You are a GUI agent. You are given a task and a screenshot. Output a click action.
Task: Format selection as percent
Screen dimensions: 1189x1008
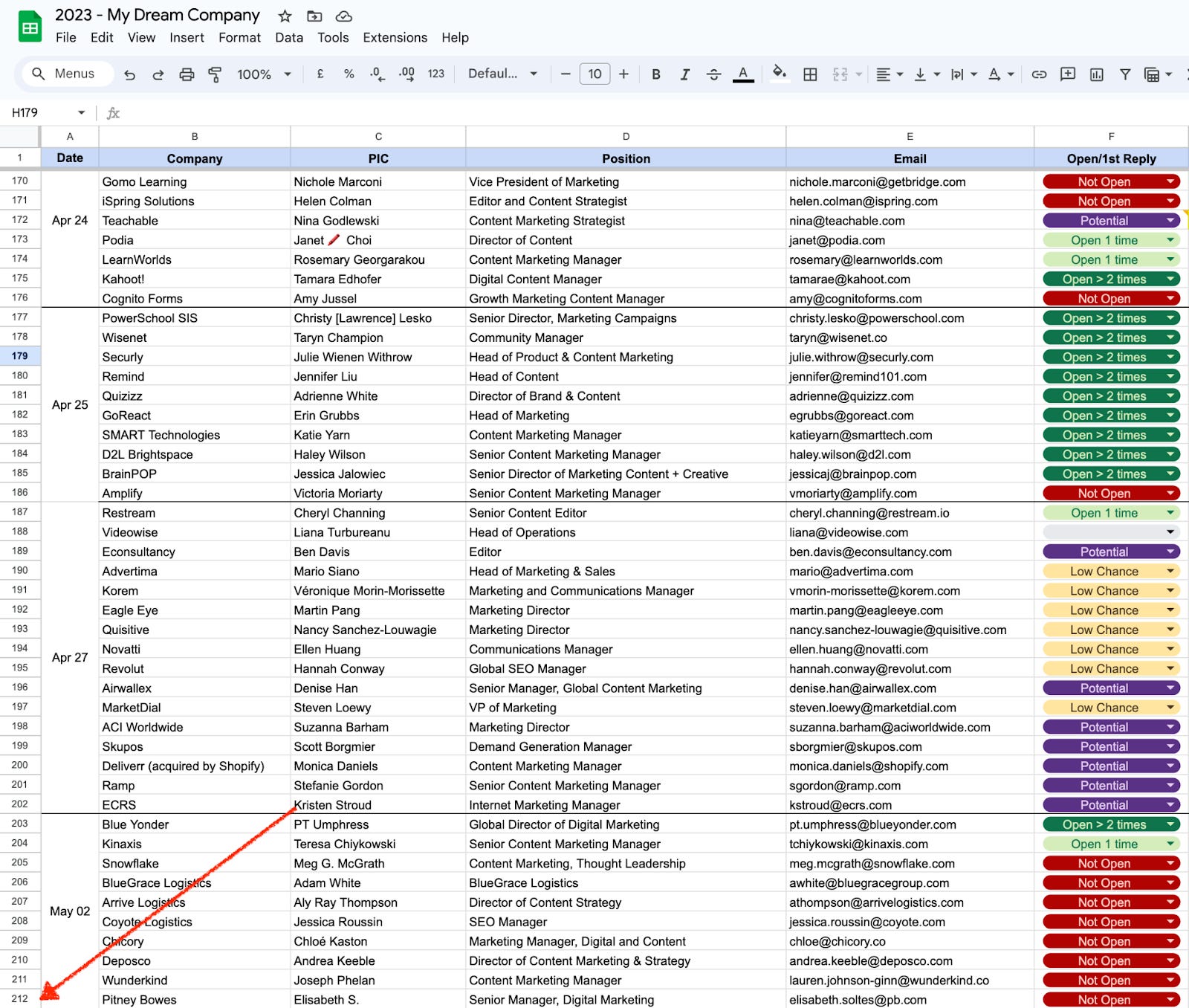(x=349, y=74)
